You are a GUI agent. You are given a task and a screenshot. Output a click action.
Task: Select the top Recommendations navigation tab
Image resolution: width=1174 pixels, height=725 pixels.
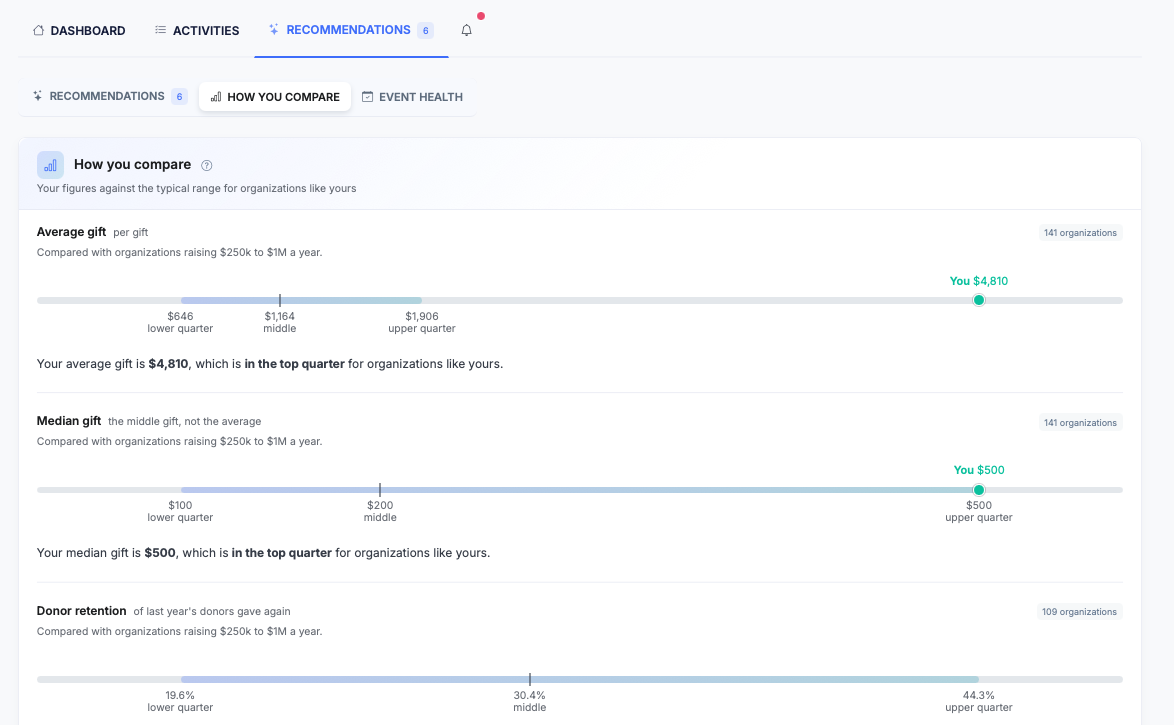tap(351, 30)
